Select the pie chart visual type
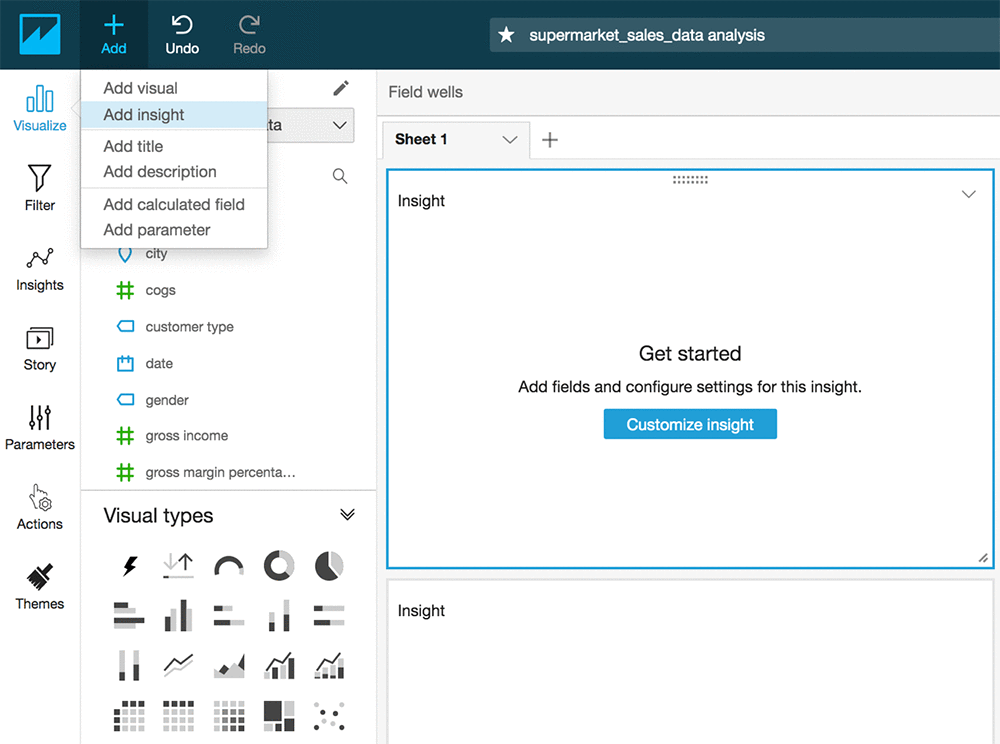 pos(328,565)
